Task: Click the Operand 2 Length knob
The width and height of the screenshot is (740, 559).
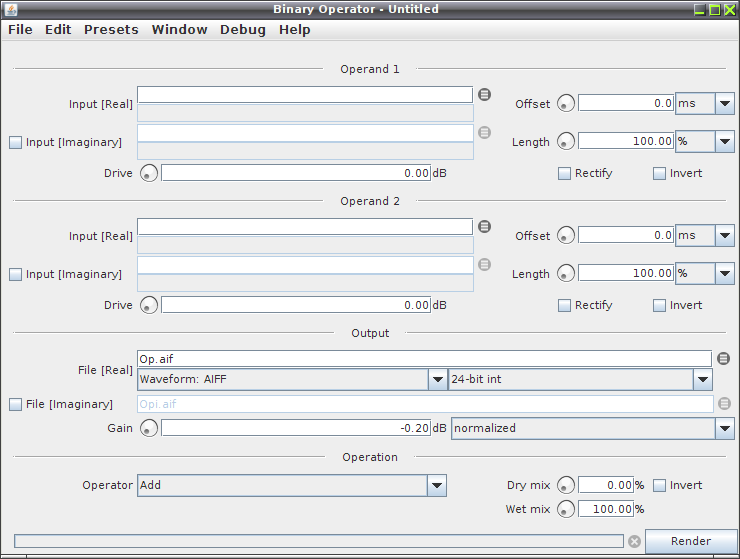Action: point(565,273)
